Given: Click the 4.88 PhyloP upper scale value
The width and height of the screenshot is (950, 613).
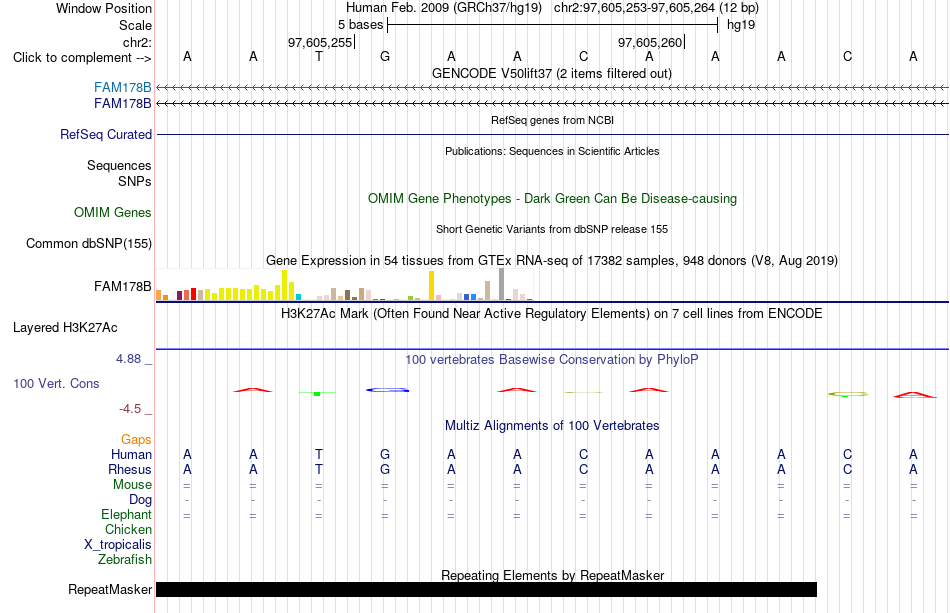Looking at the screenshot, I should 128,359.
